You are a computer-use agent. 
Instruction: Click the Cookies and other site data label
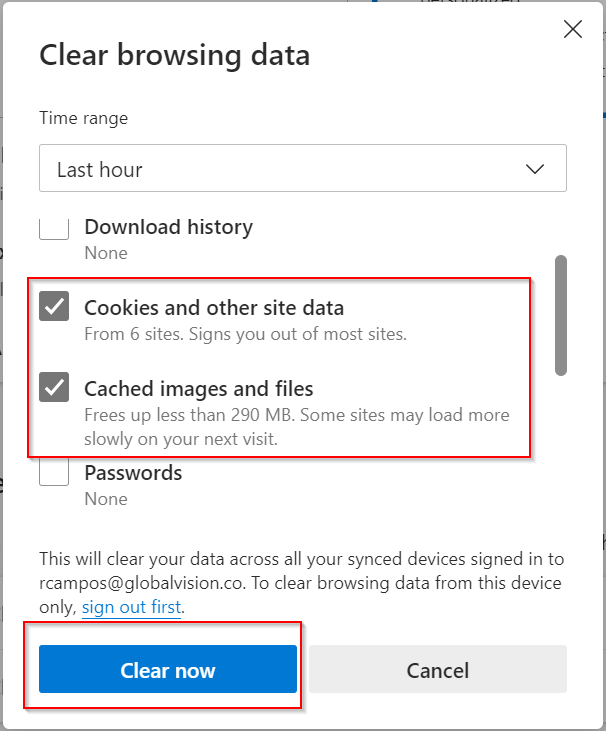pyautogui.click(x=214, y=307)
